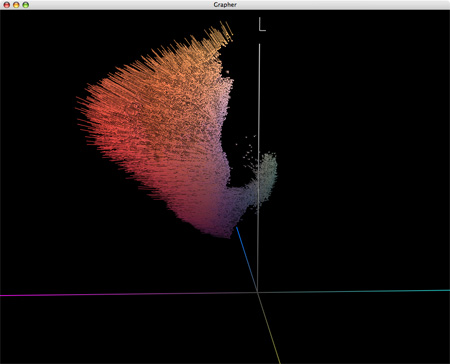Minimize window with the yellow button
Screen dimensions: 450x364
[x=16, y=5]
